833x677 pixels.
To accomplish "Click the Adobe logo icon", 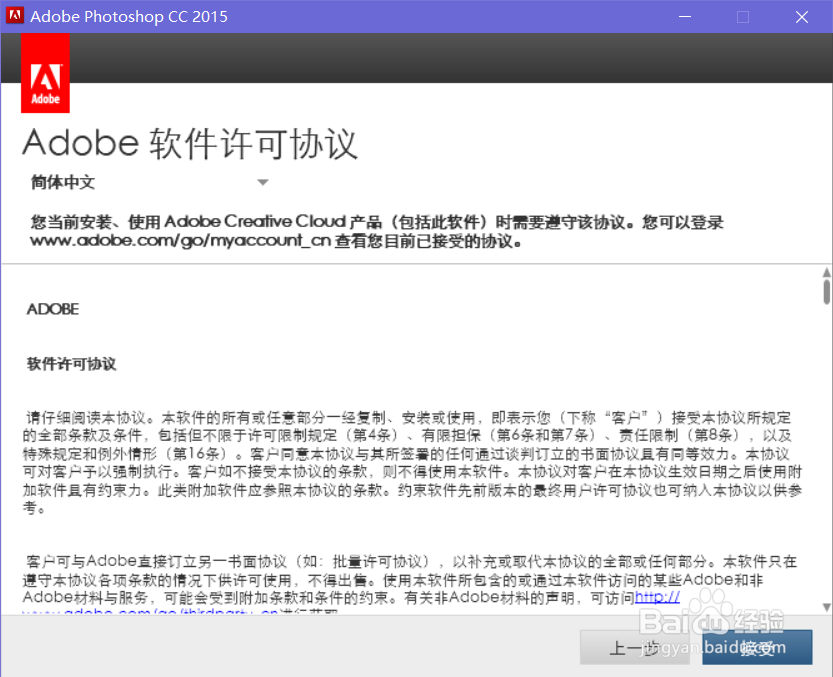I will (45, 73).
